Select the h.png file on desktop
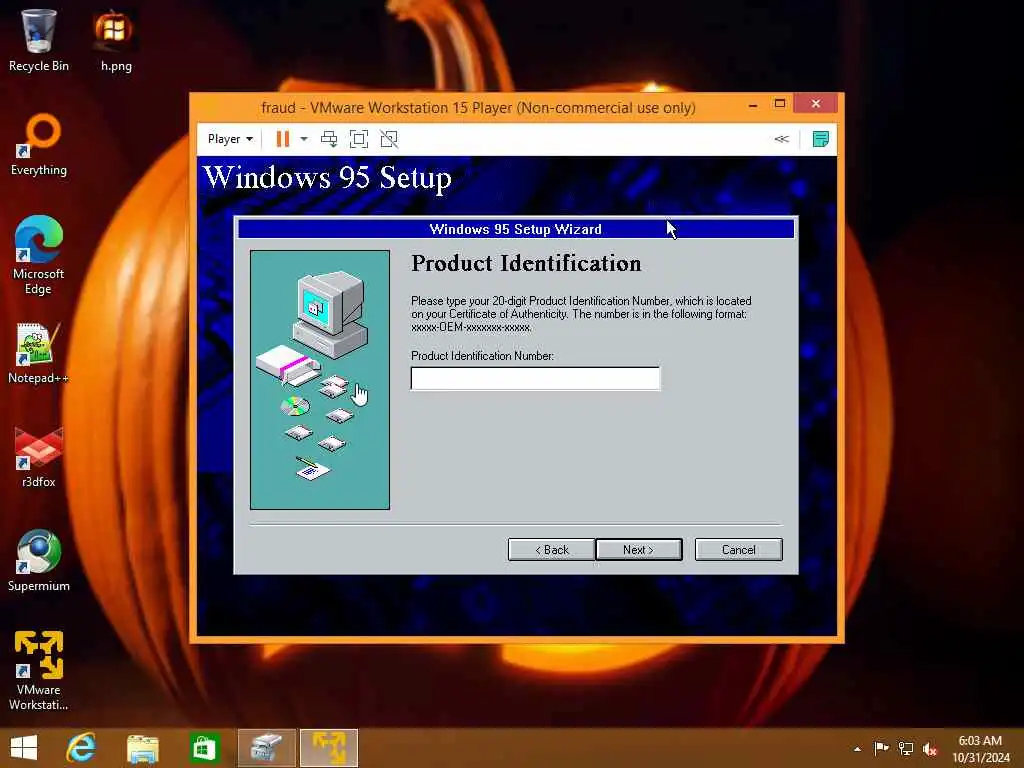The height and width of the screenshot is (768, 1024). 116,40
